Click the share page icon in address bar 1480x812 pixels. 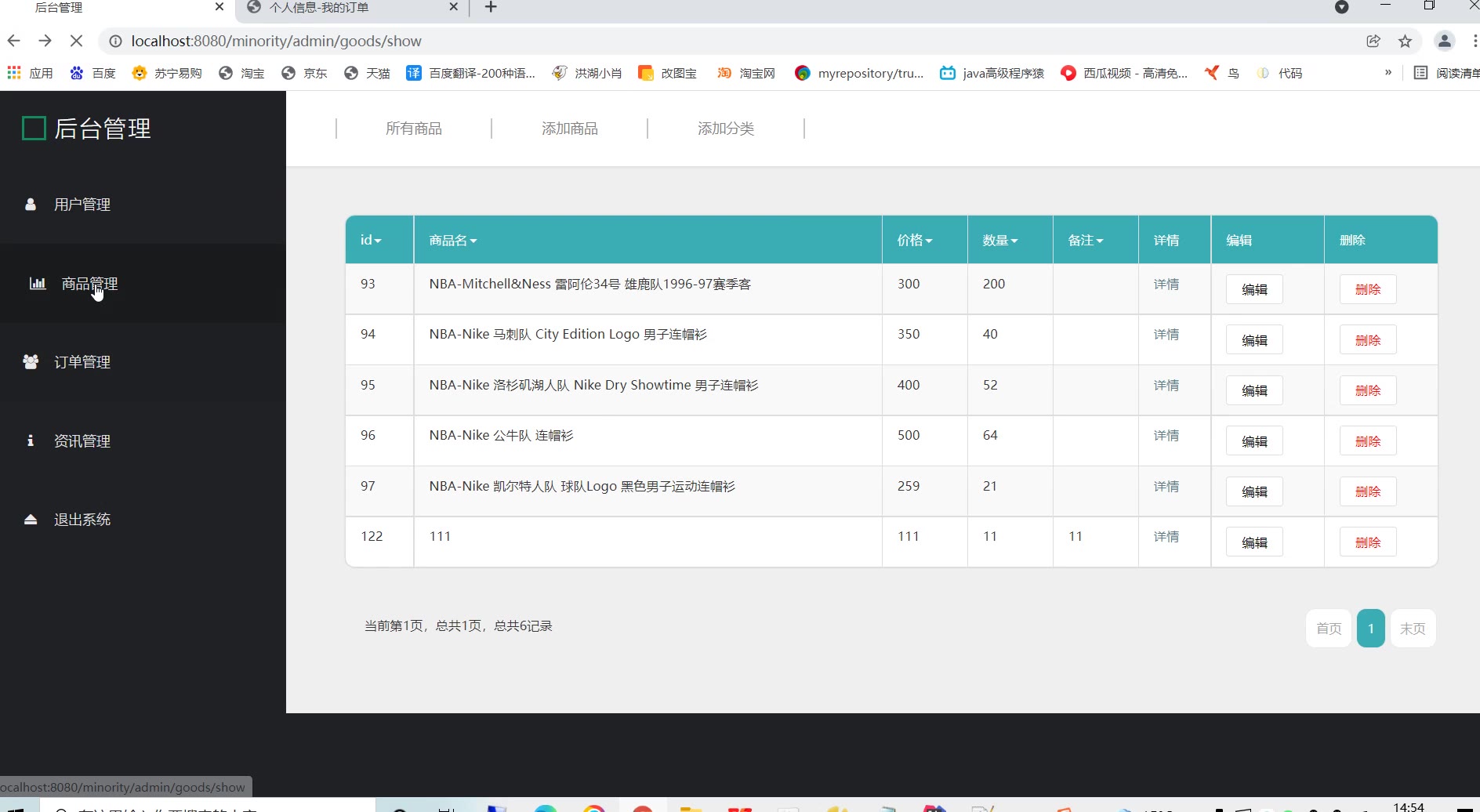tap(1373, 41)
